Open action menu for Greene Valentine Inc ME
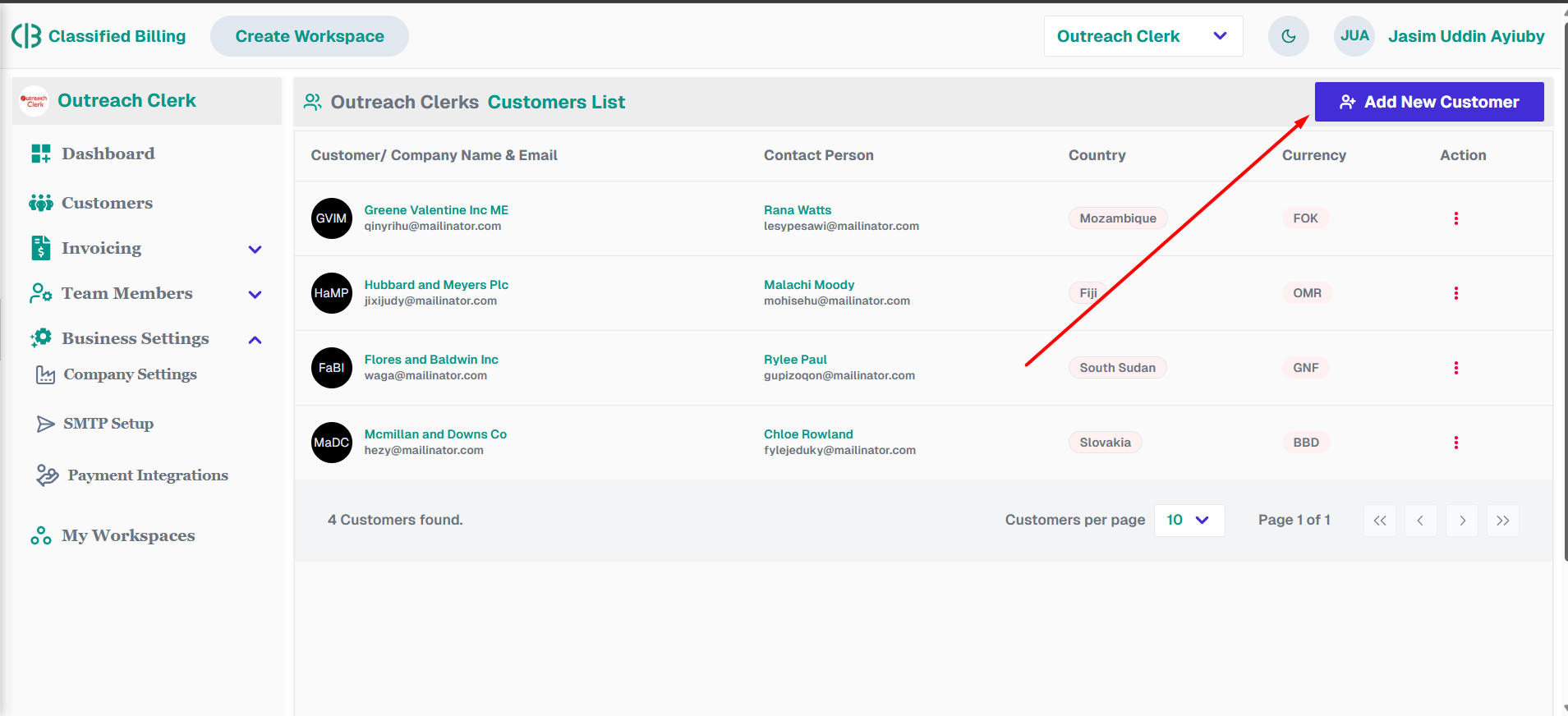 coord(1455,218)
